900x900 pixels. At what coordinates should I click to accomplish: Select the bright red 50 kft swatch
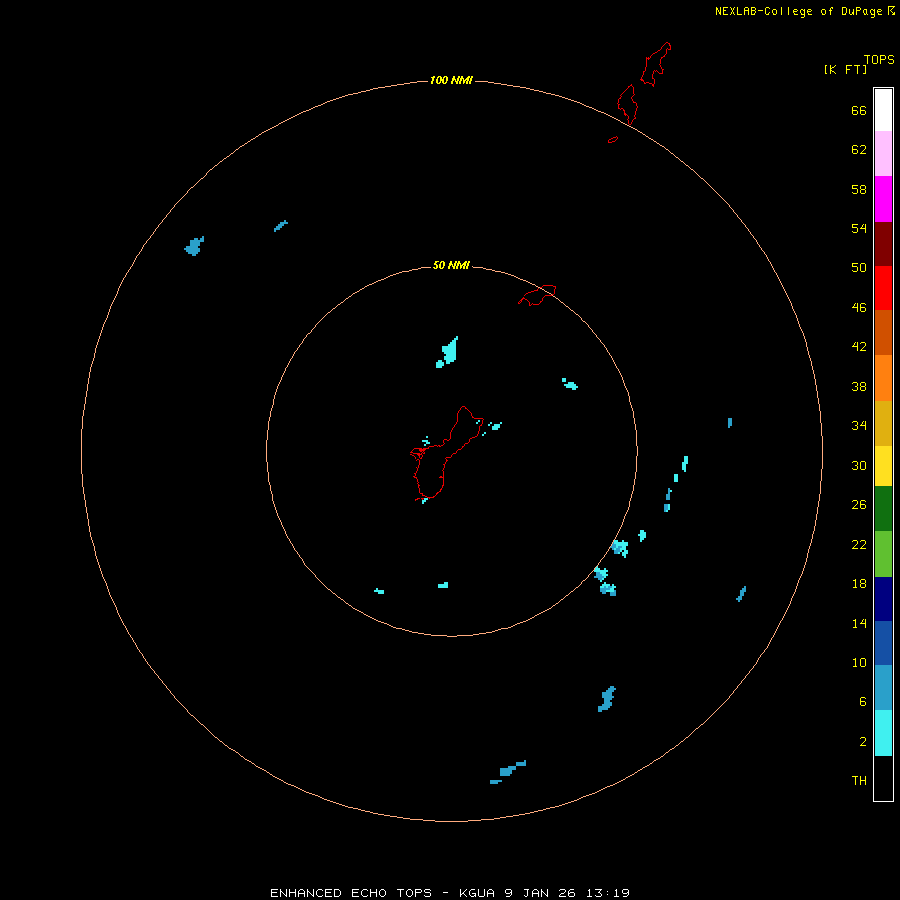click(883, 288)
